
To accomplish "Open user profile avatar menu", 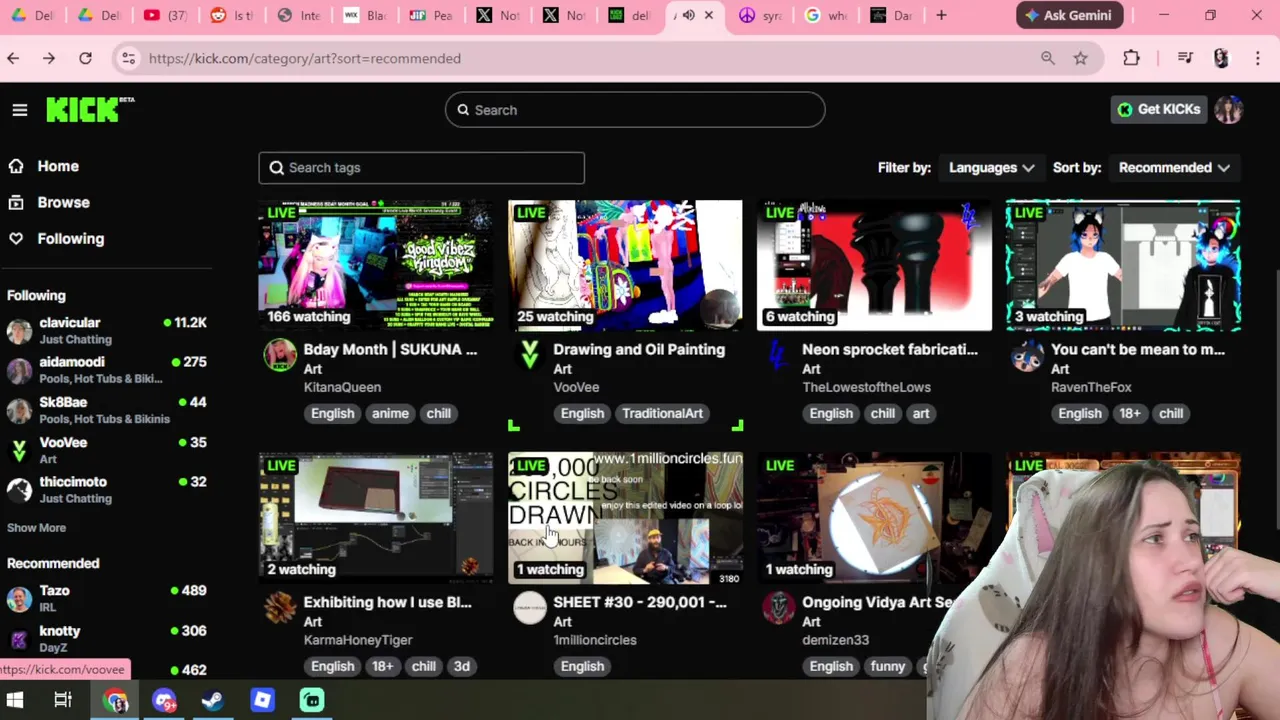I will point(1229,110).
